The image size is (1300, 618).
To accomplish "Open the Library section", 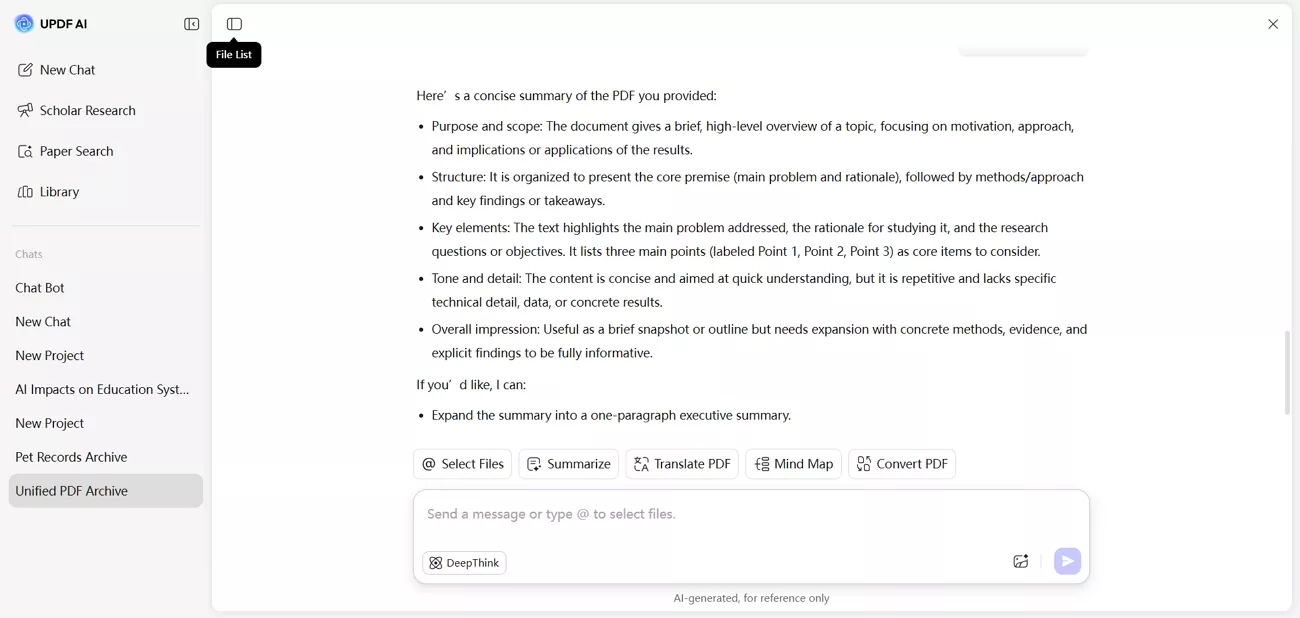I will tap(60, 191).
